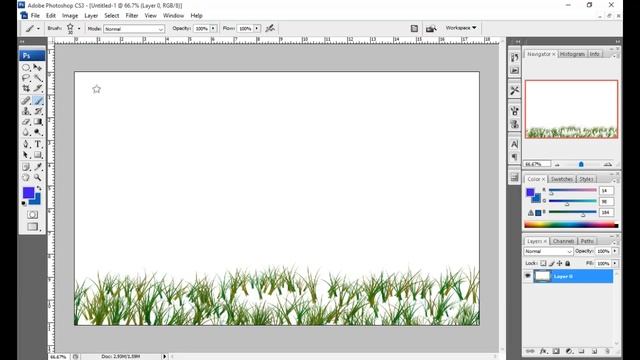Screen dimensions: 640x360
Task: Select the Blur tool
Action: (x=26, y=132)
